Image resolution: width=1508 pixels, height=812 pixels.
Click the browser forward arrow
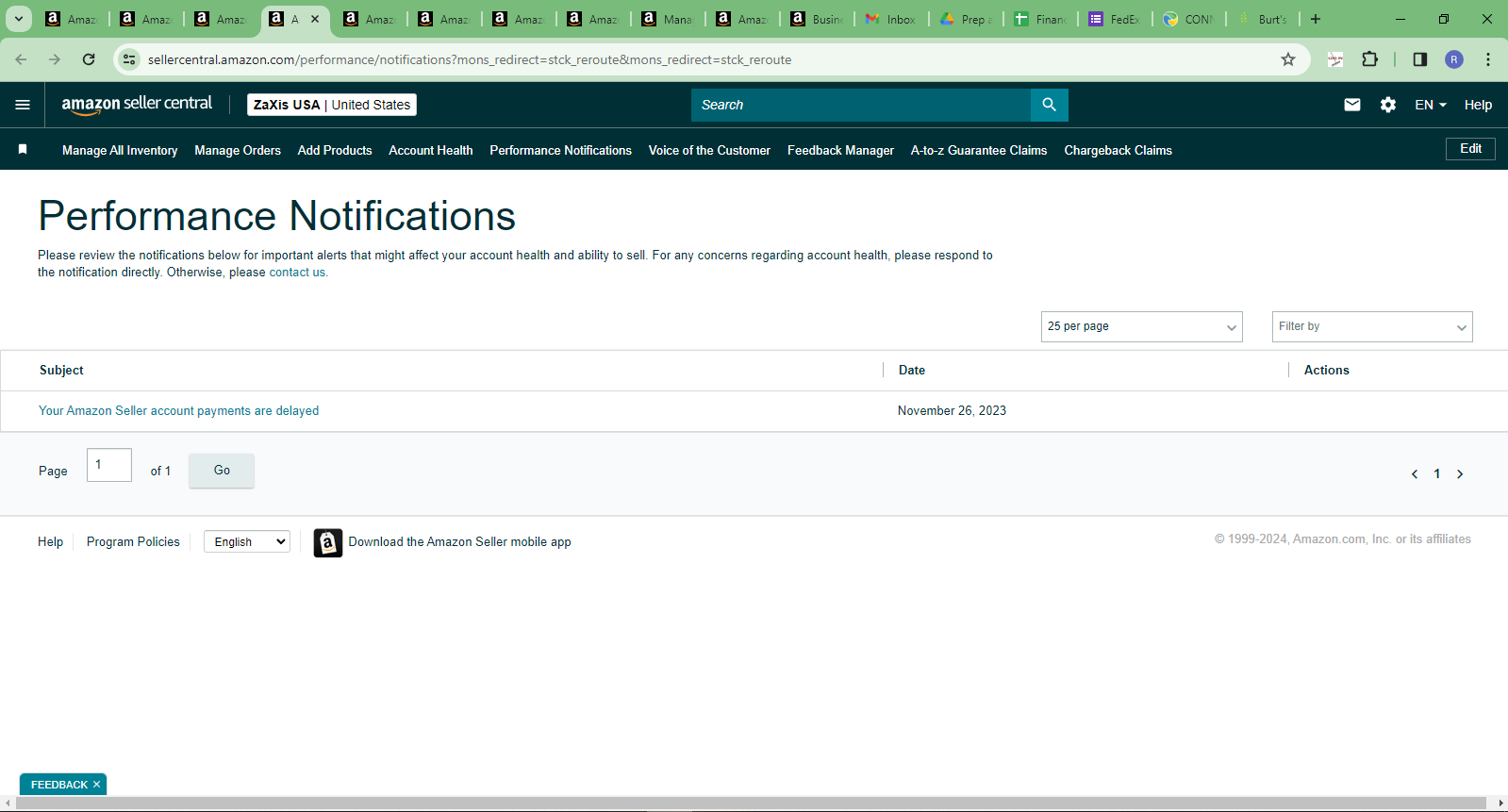point(55,59)
